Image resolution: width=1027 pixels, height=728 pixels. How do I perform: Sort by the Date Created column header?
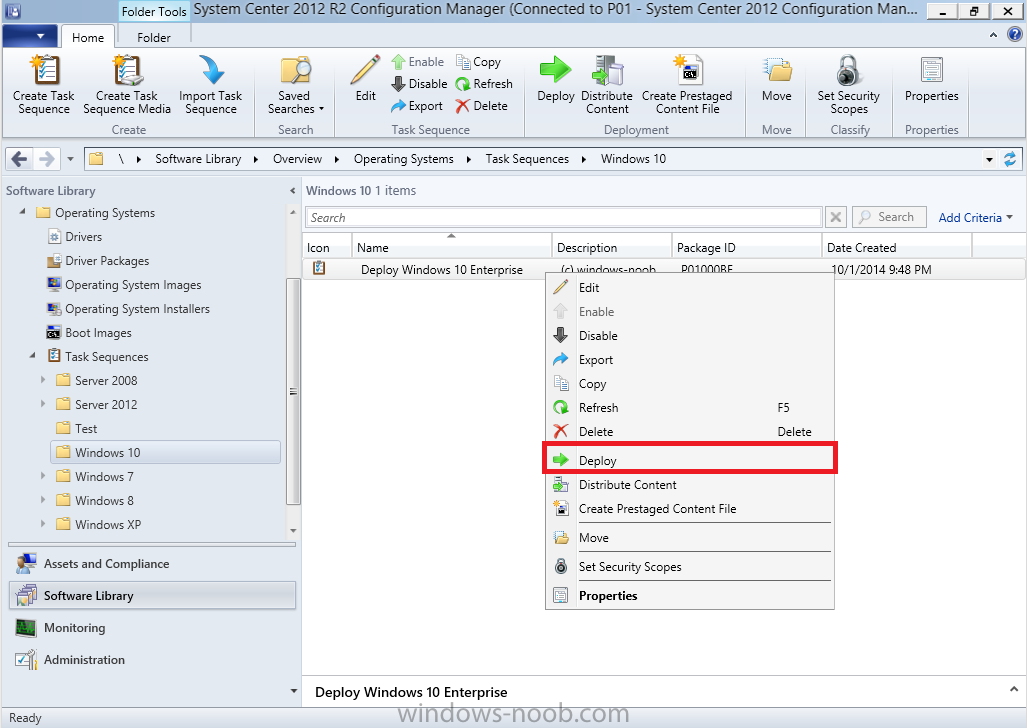point(897,247)
